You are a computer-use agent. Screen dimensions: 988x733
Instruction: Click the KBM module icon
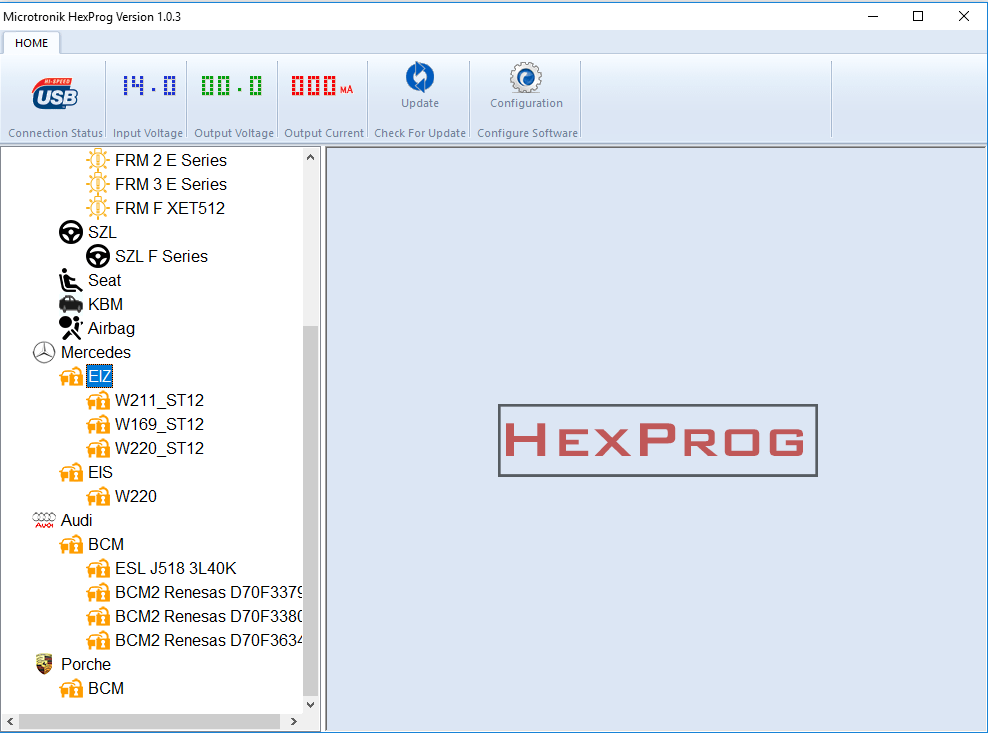click(x=70, y=304)
